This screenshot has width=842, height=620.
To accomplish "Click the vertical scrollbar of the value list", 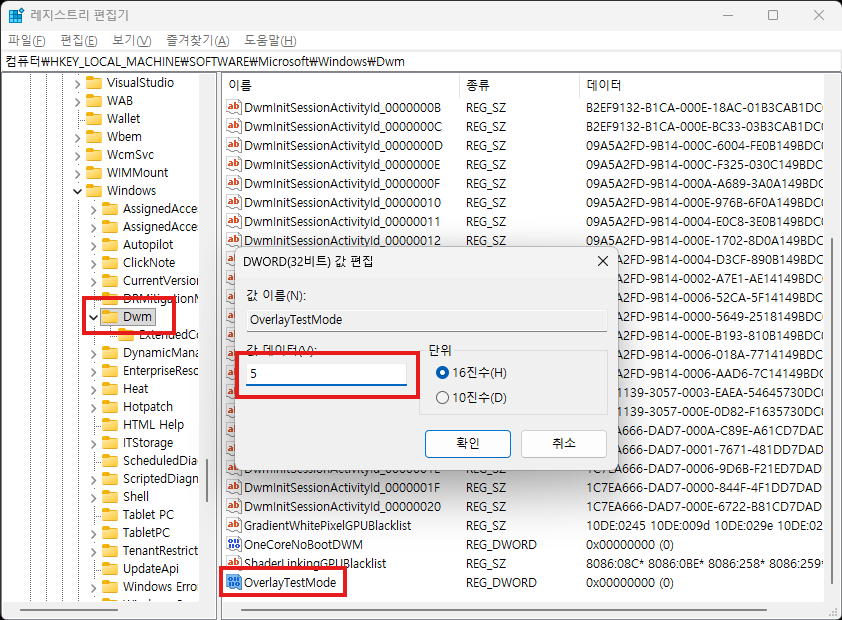I will [x=830, y=400].
